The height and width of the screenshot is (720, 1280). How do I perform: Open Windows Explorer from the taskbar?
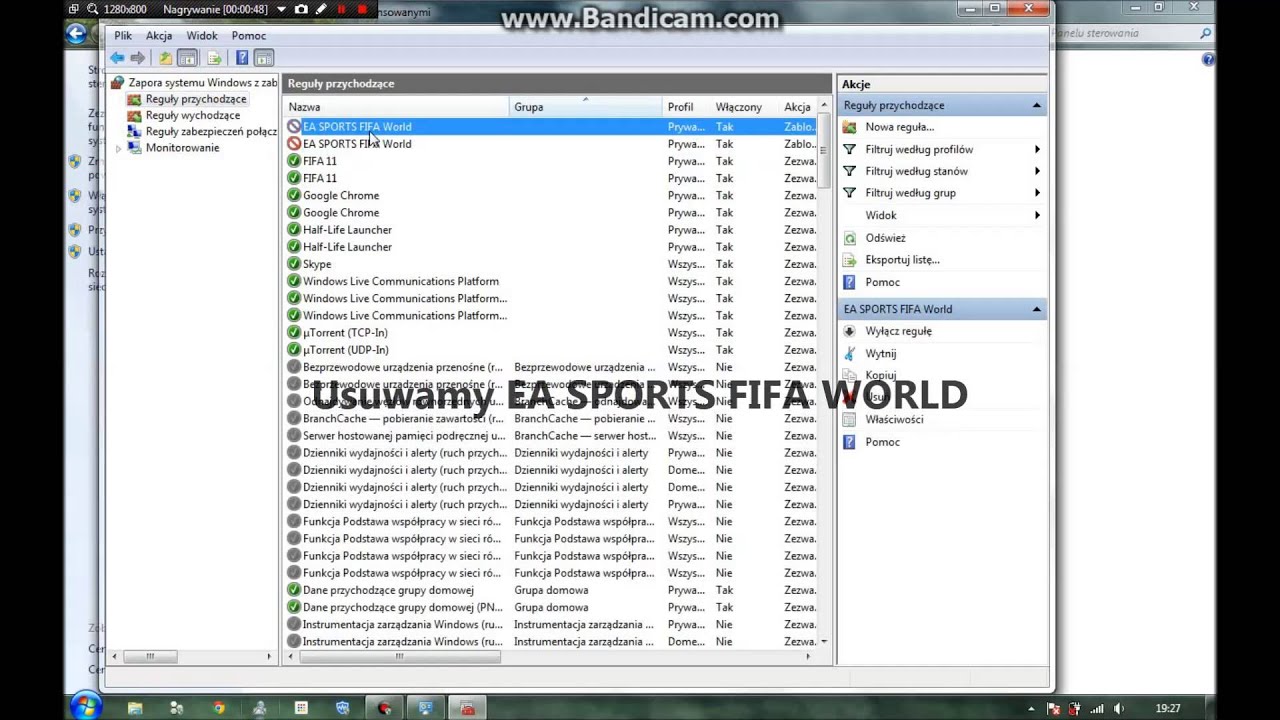click(135, 708)
